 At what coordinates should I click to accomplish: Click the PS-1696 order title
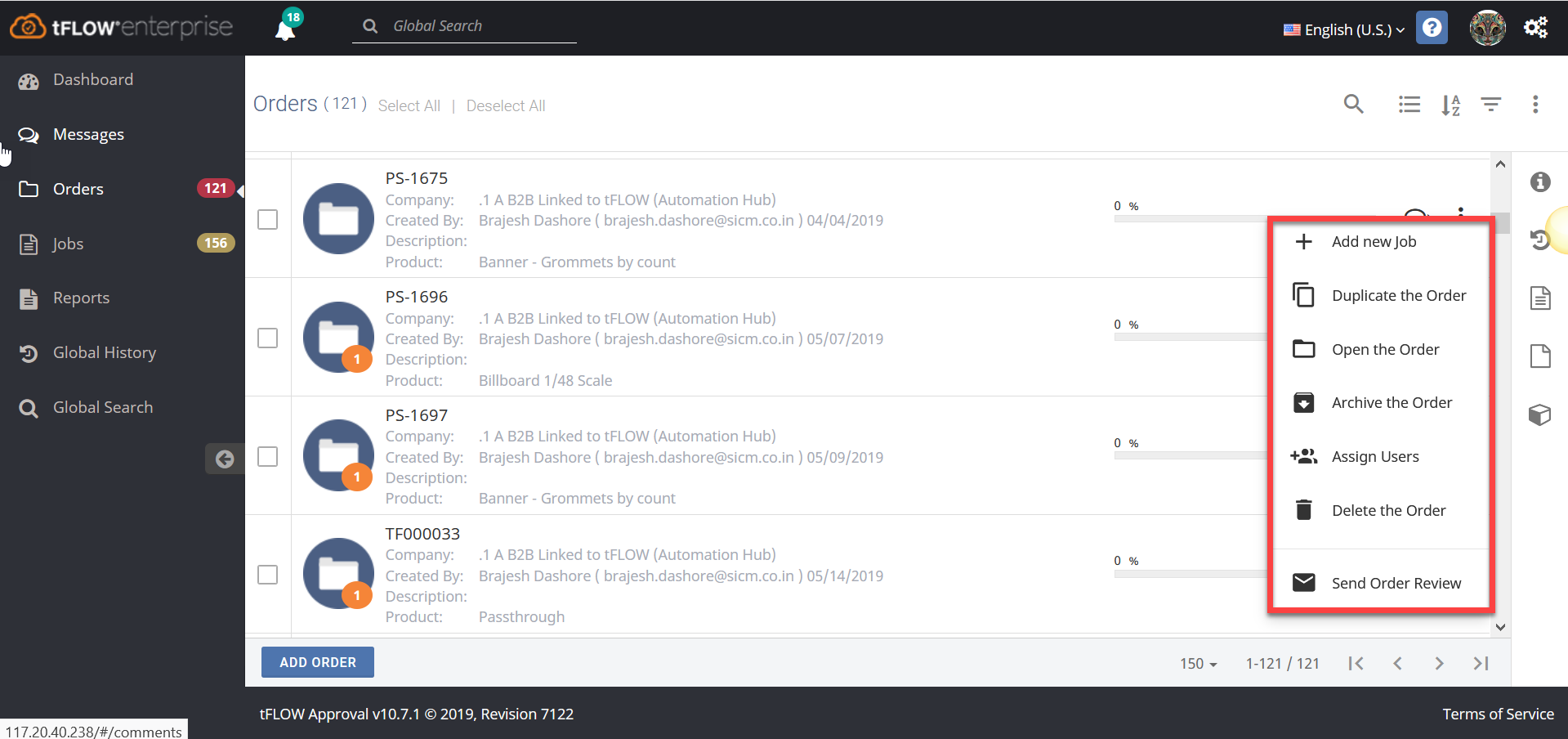click(417, 297)
